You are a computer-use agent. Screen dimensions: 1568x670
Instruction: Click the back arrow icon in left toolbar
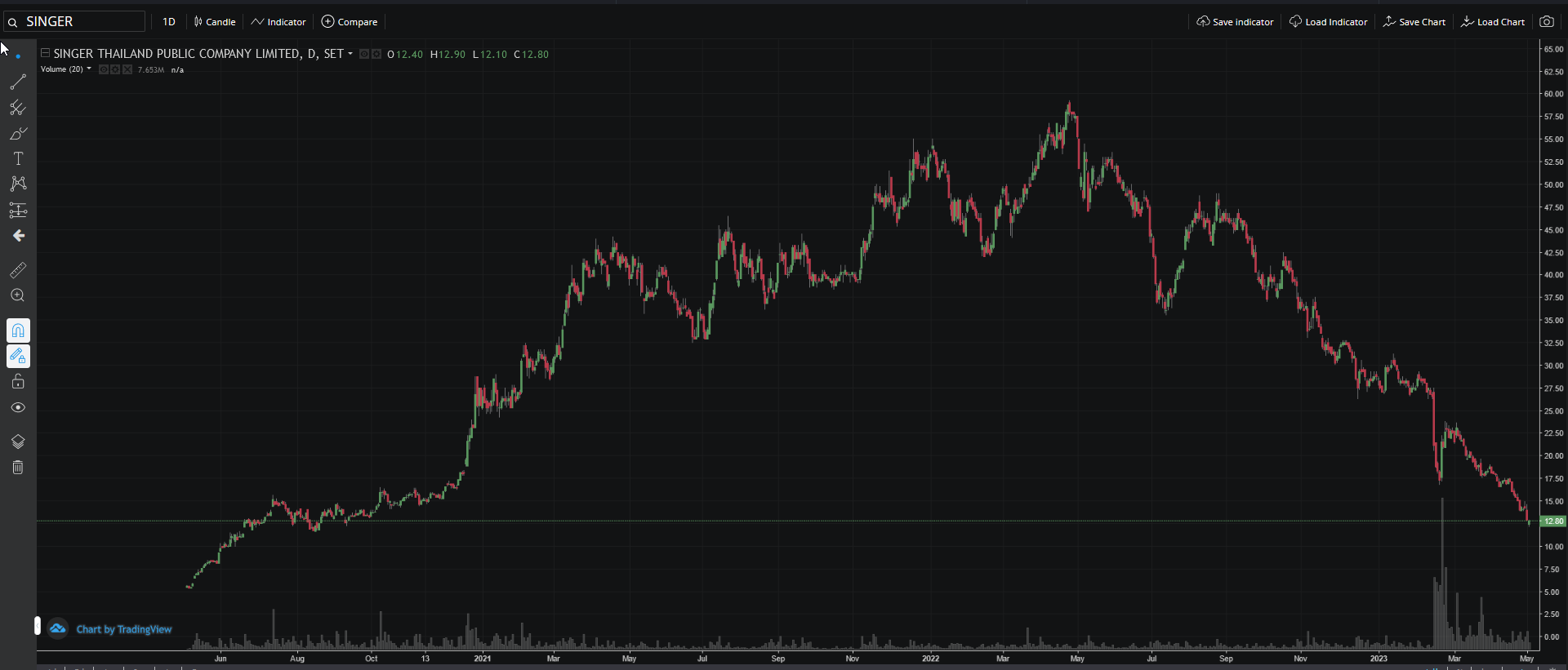(18, 236)
